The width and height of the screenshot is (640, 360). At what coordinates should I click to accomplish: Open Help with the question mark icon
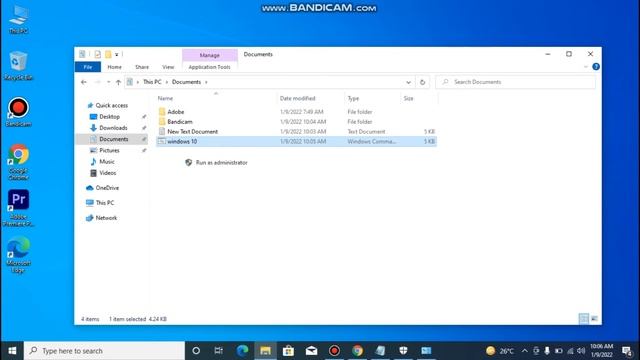[x=596, y=67]
